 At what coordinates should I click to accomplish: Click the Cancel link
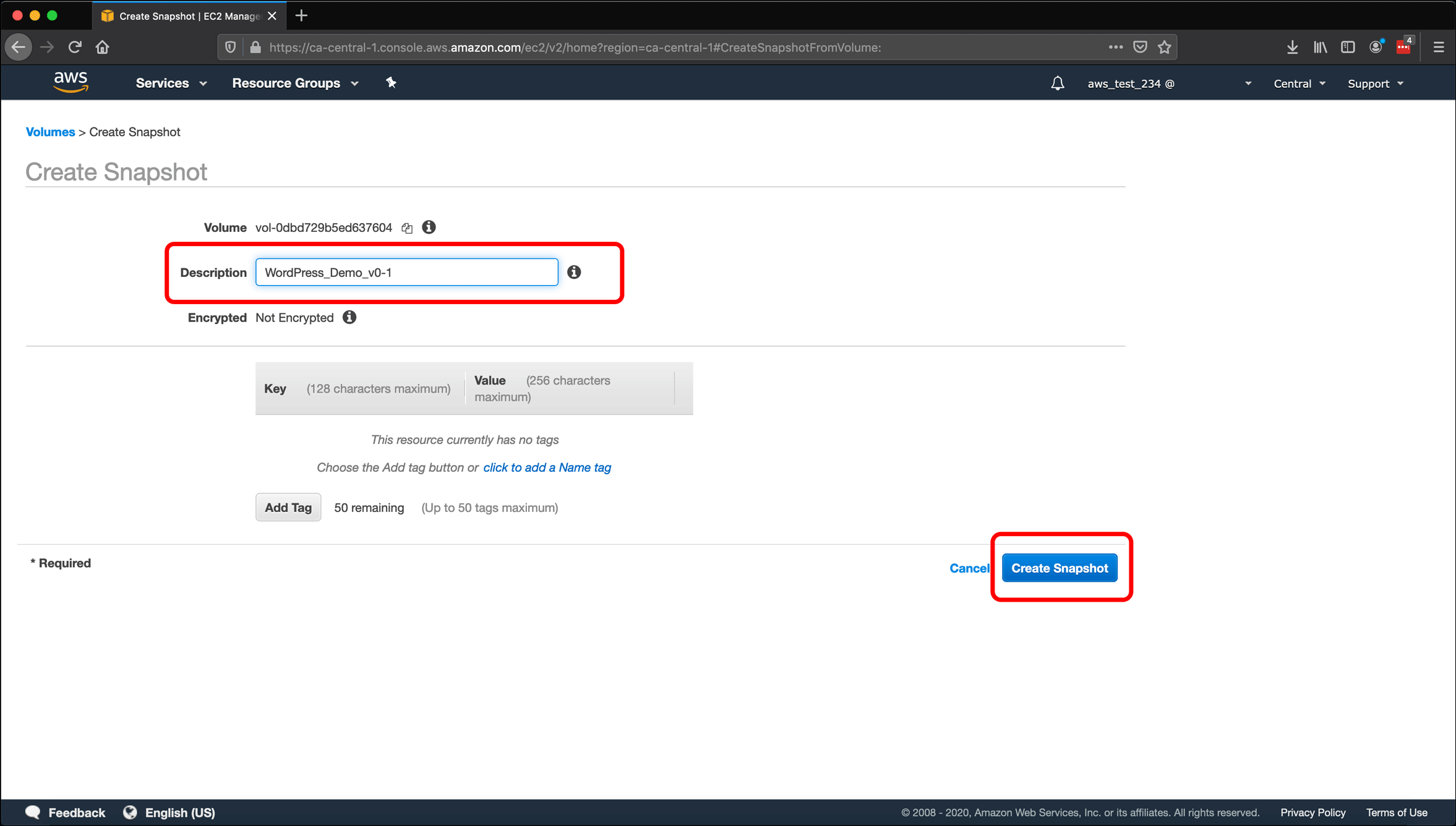[970, 568]
